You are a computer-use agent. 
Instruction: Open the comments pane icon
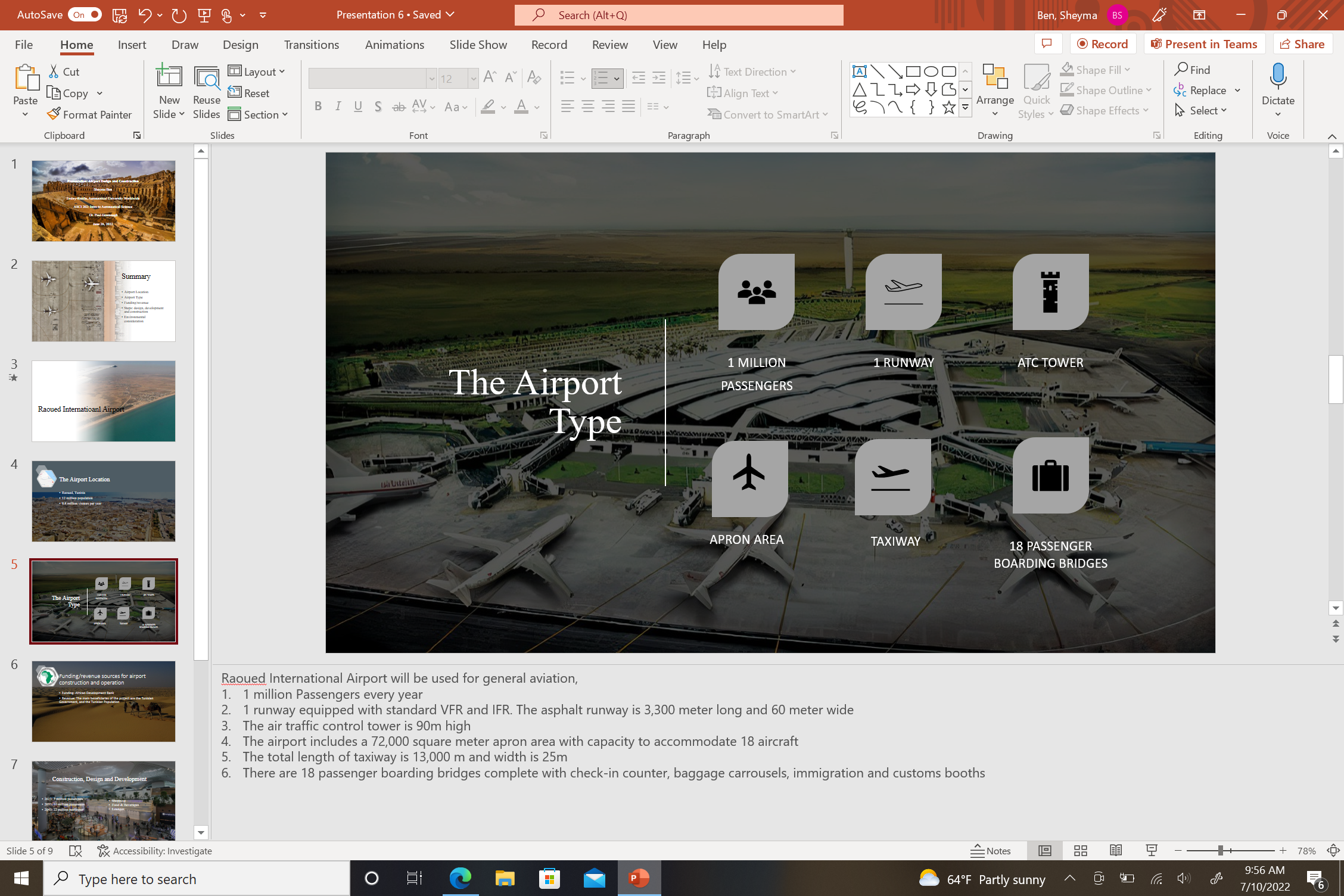click(x=1047, y=43)
